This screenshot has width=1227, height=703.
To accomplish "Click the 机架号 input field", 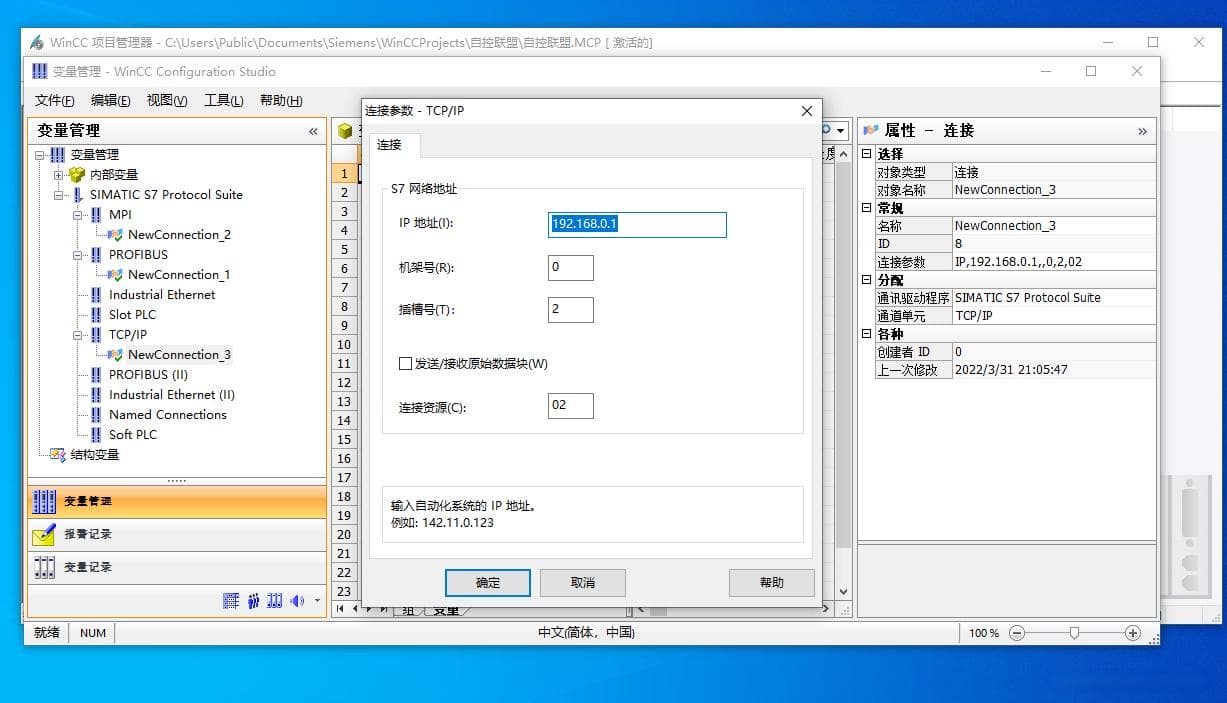I will coord(571,268).
